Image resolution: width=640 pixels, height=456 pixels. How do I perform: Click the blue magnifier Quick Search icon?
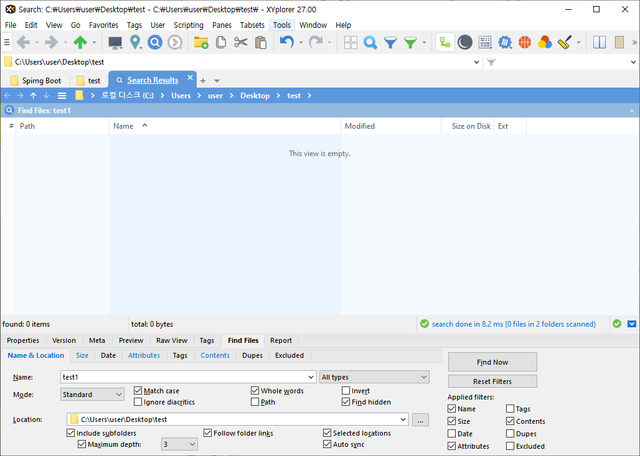point(370,42)
